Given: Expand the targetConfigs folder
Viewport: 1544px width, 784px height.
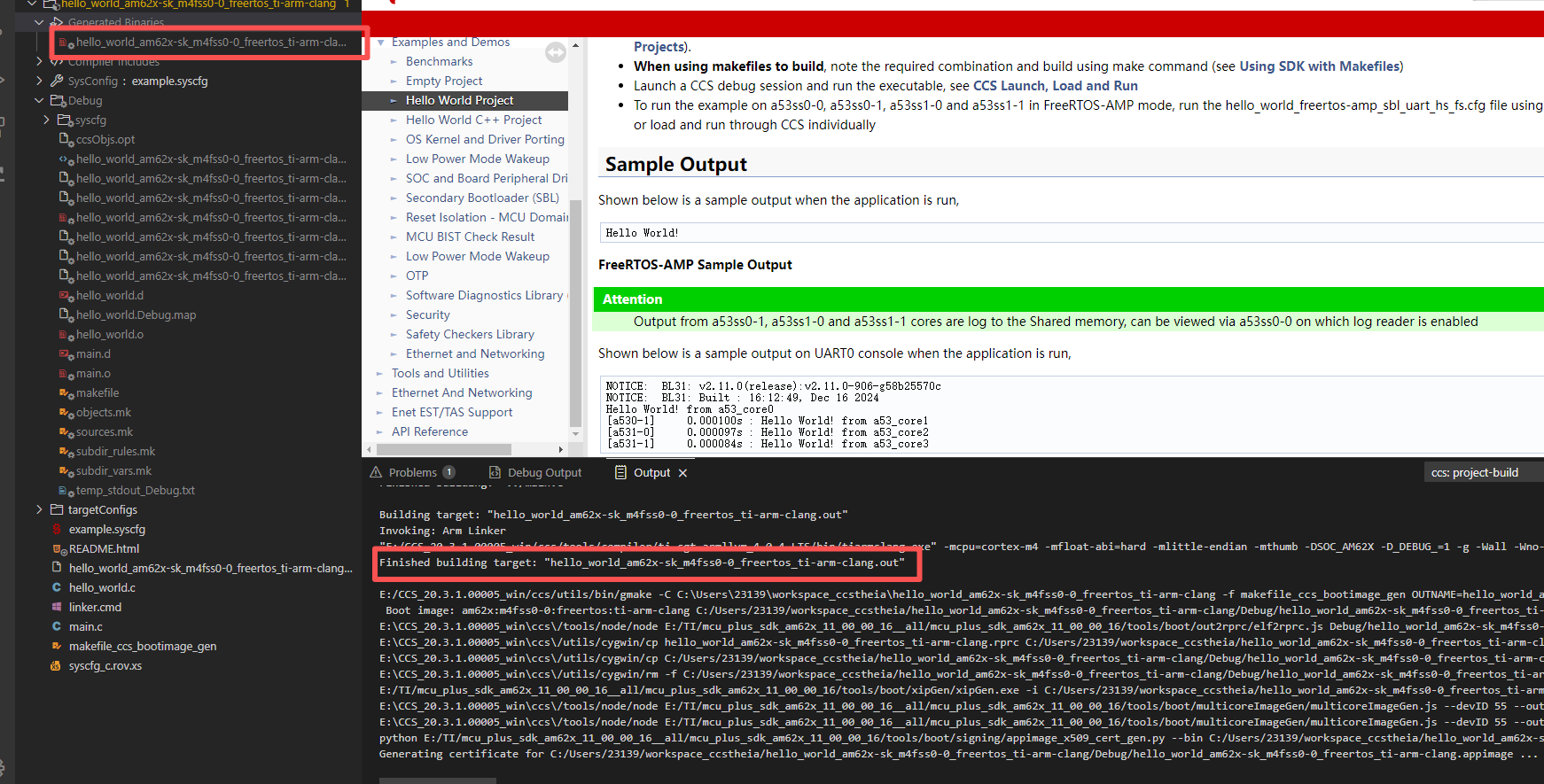Looking at the screenshot, I should 39,509.
